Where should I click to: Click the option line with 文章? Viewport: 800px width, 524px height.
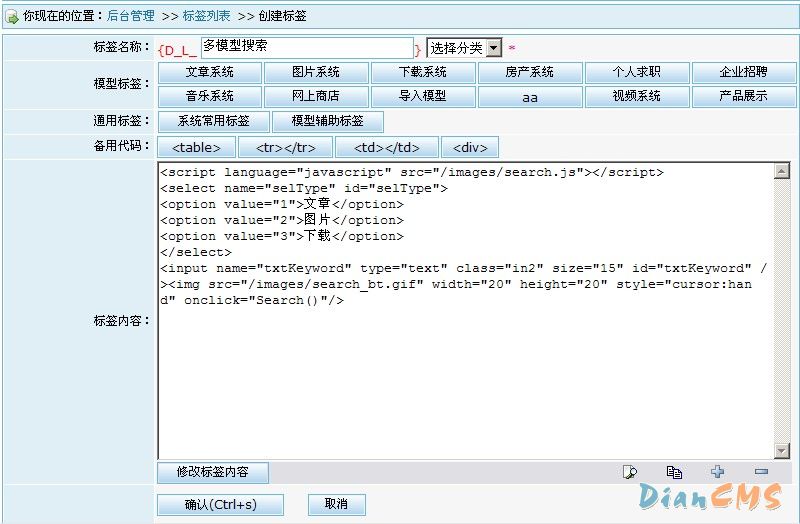pos(282,204)
